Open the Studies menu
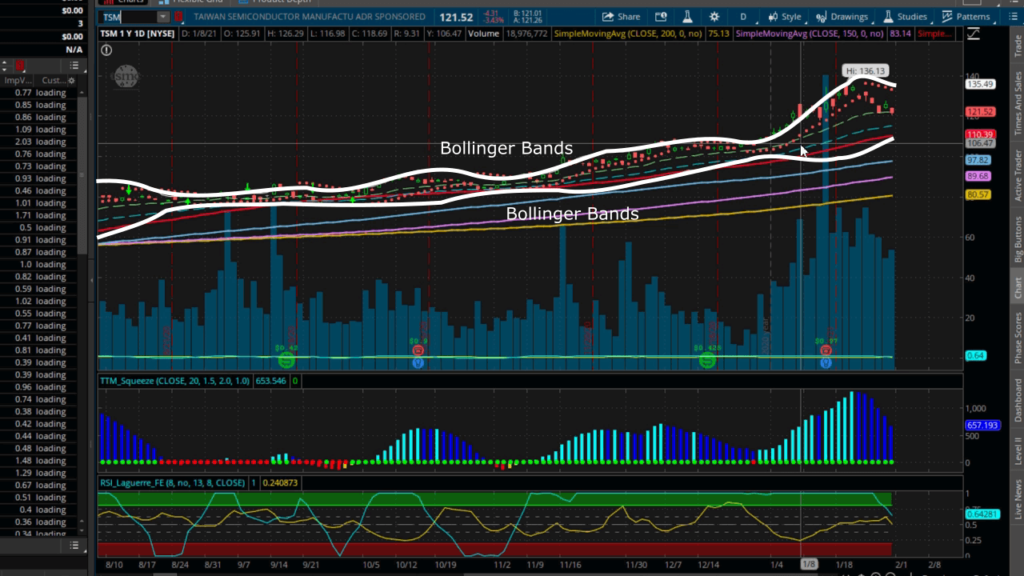This screenshot has height=576, width=1024. (904, 17)
